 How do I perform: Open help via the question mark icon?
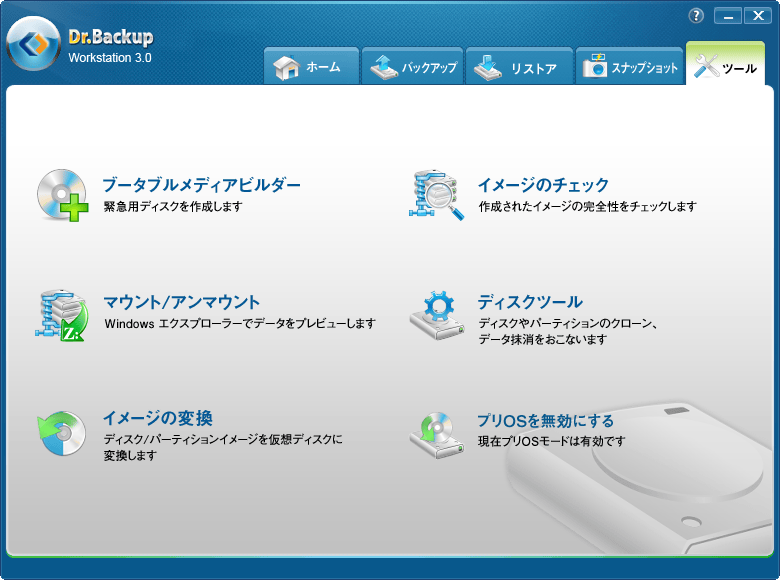(x=696, y=15)
